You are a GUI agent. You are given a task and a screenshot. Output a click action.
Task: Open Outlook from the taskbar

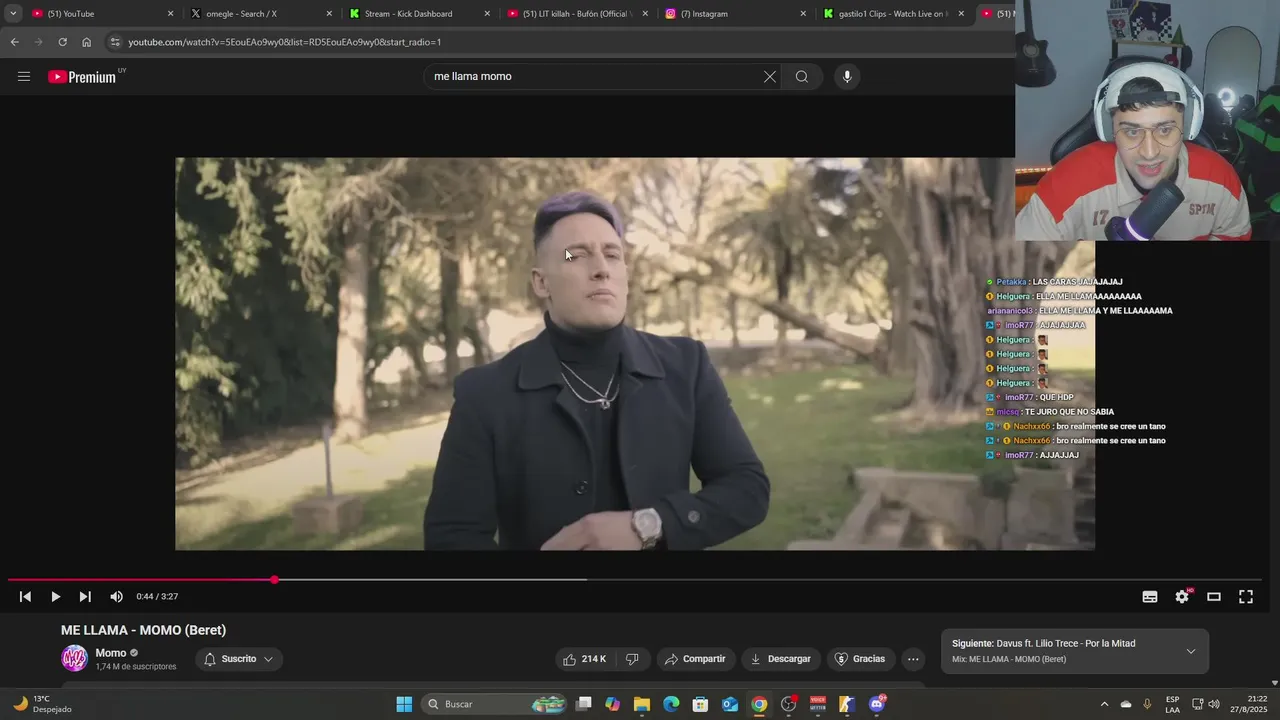pyautogui.click(x=730, y=704)
